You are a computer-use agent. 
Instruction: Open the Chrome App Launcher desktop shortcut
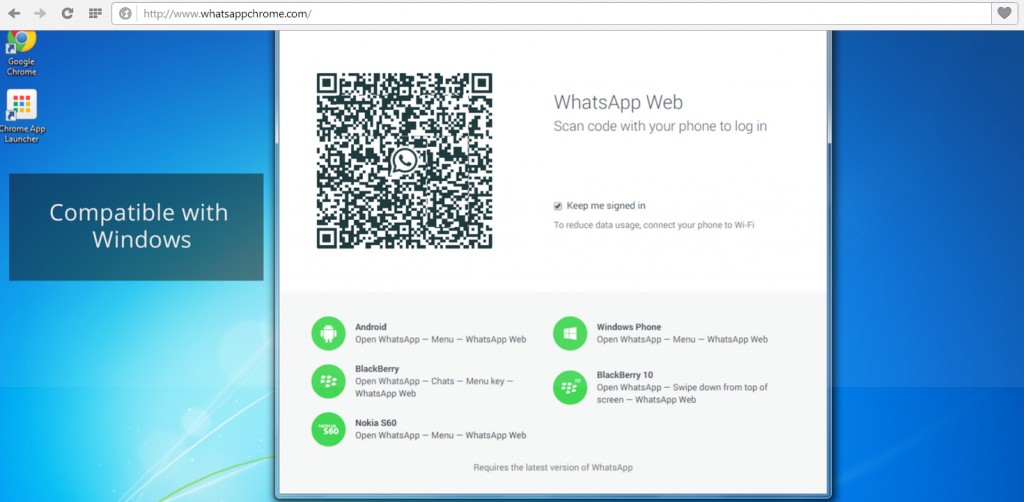[22, 116]
